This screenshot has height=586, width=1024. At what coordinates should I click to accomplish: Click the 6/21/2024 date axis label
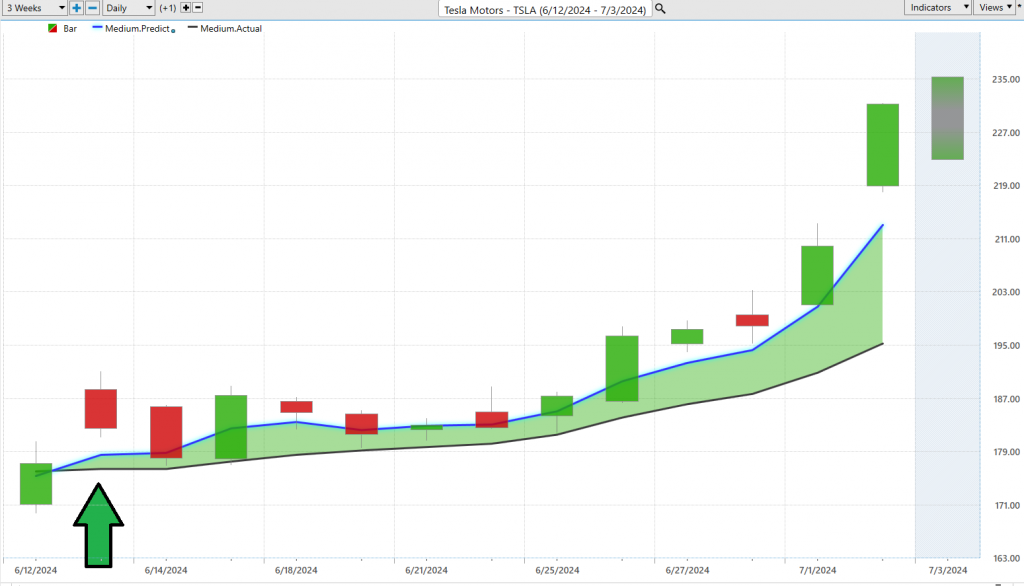point(426,570)
